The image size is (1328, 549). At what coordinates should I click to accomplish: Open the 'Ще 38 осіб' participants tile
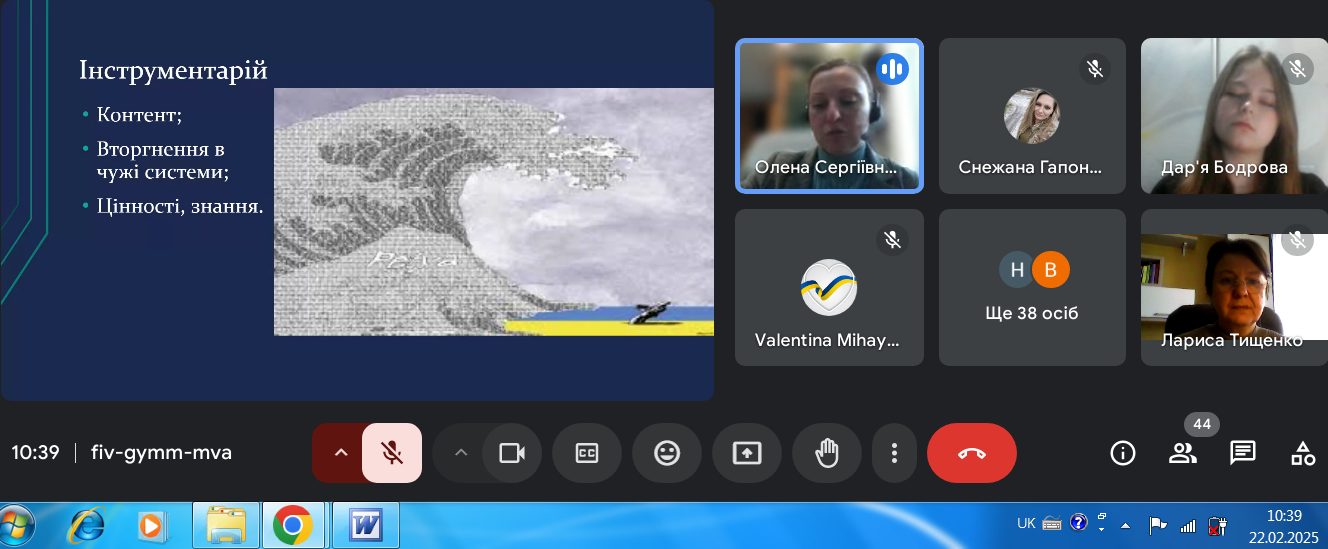(x=1033, y=287)
